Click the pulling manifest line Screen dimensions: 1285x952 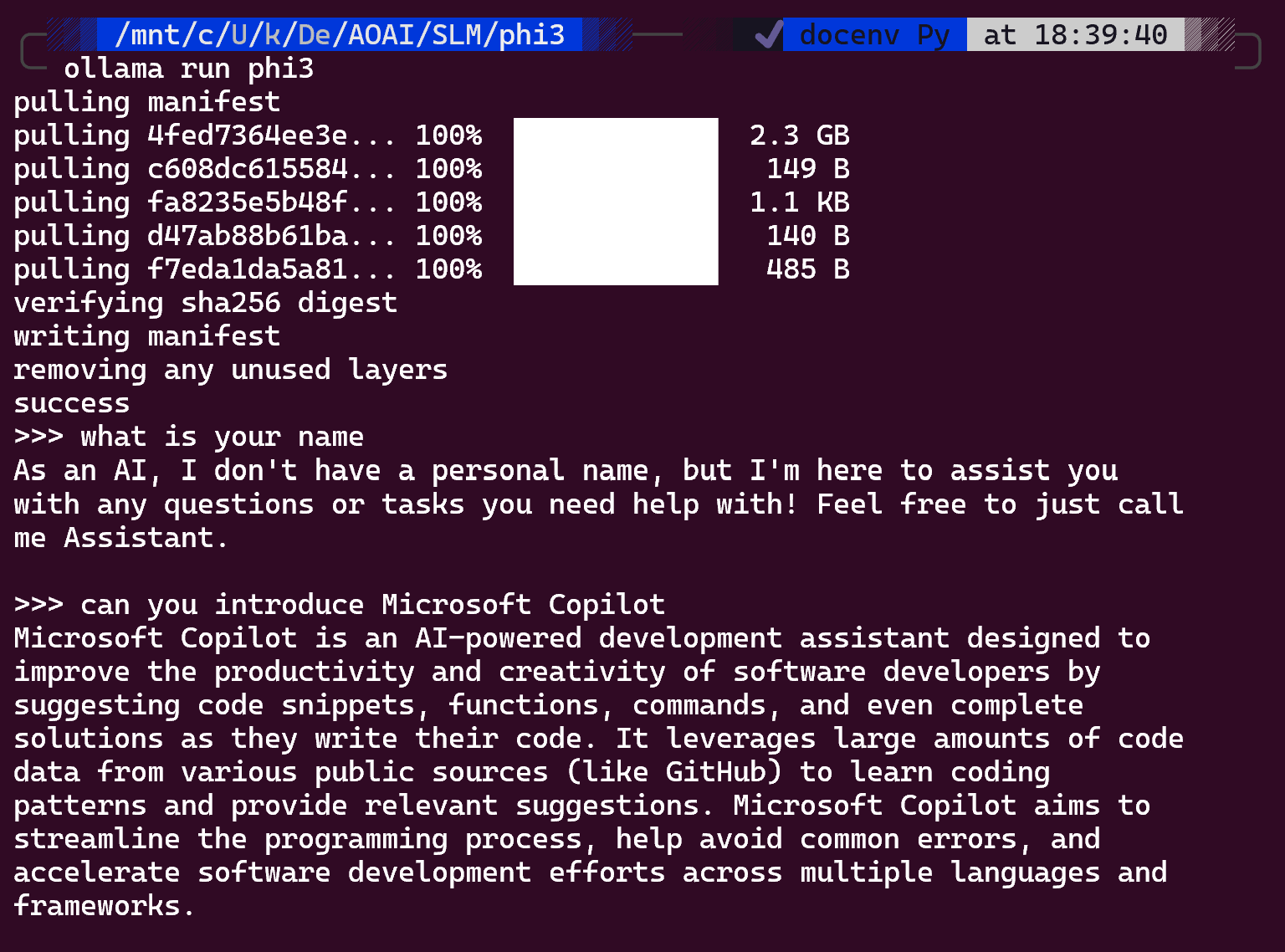(147, 103)
